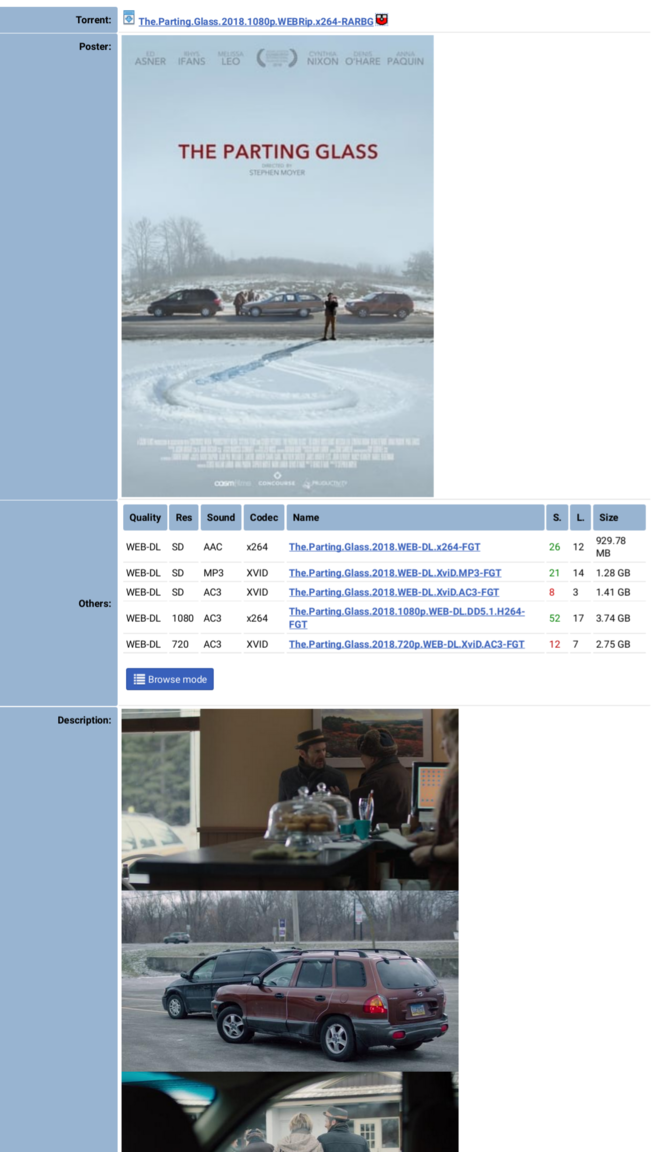Viewport: 667px width, 1152px height.
Task: Sort by leechers L. column header
Action: point(580,517)
